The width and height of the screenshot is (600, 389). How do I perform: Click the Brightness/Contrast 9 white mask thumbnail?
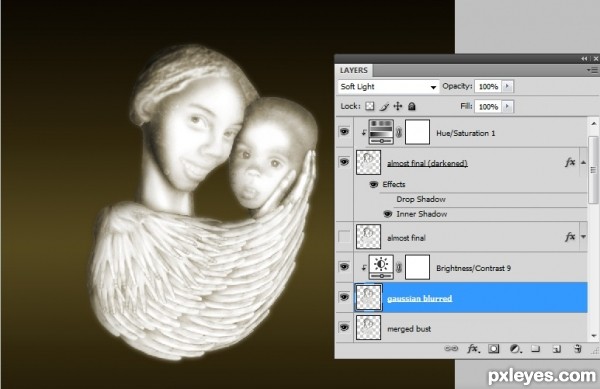417,267
